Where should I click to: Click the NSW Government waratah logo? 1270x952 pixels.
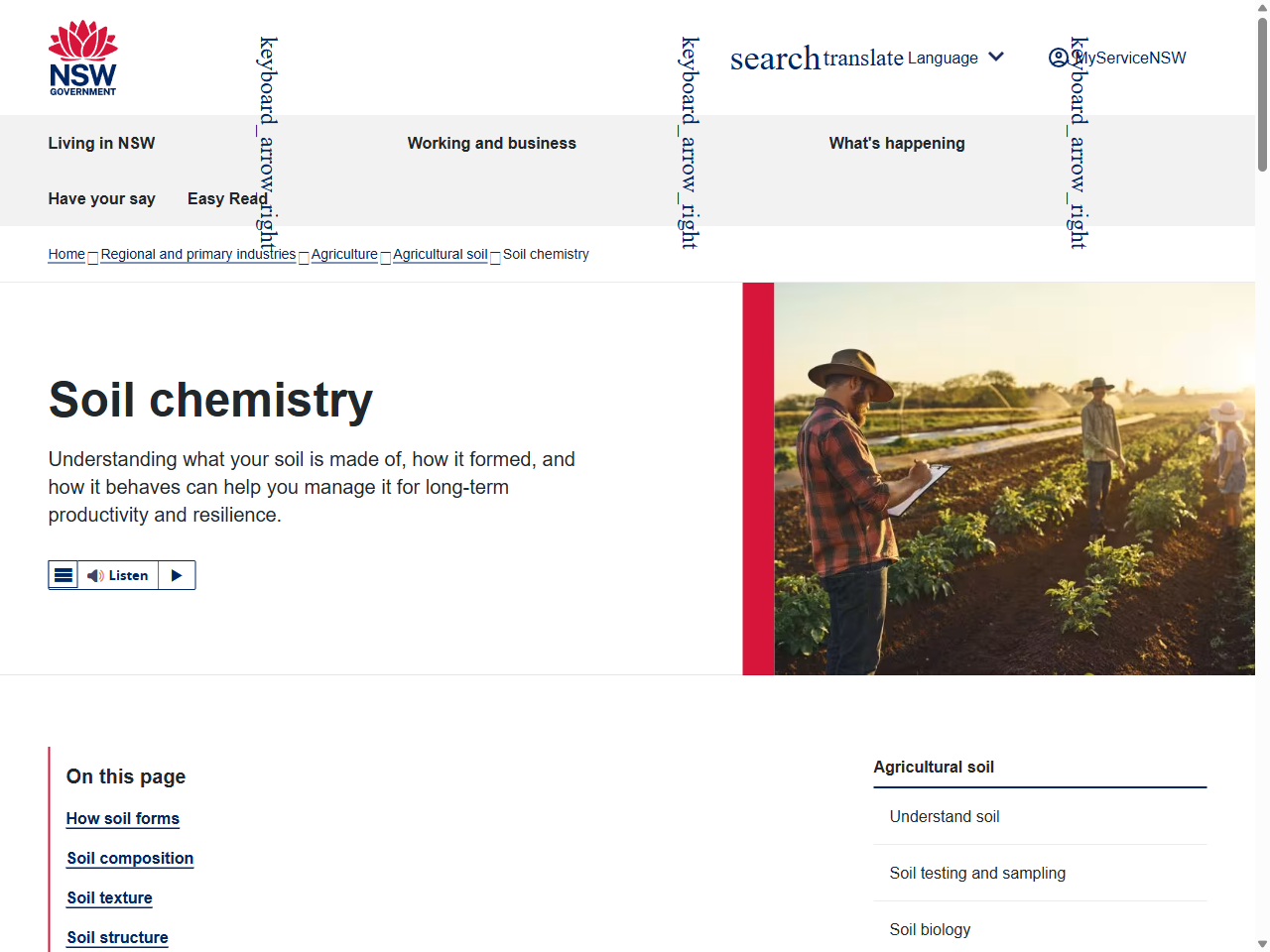coord(83,59)
